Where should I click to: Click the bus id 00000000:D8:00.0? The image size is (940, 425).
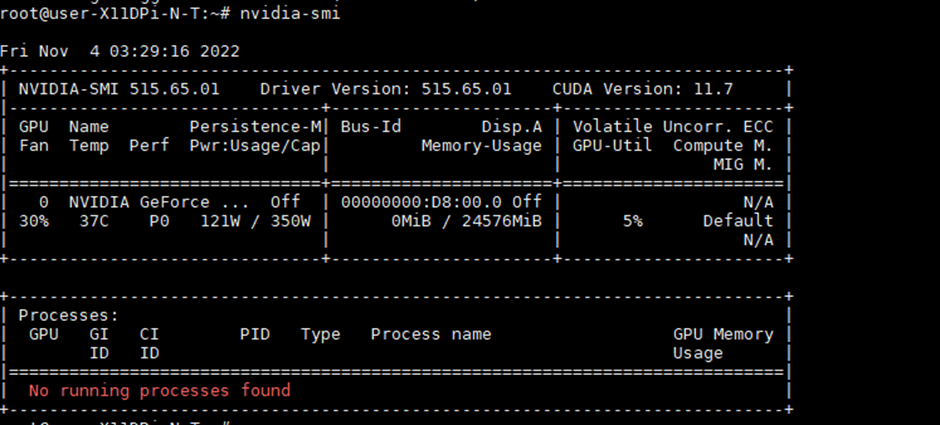click(421, 202)
